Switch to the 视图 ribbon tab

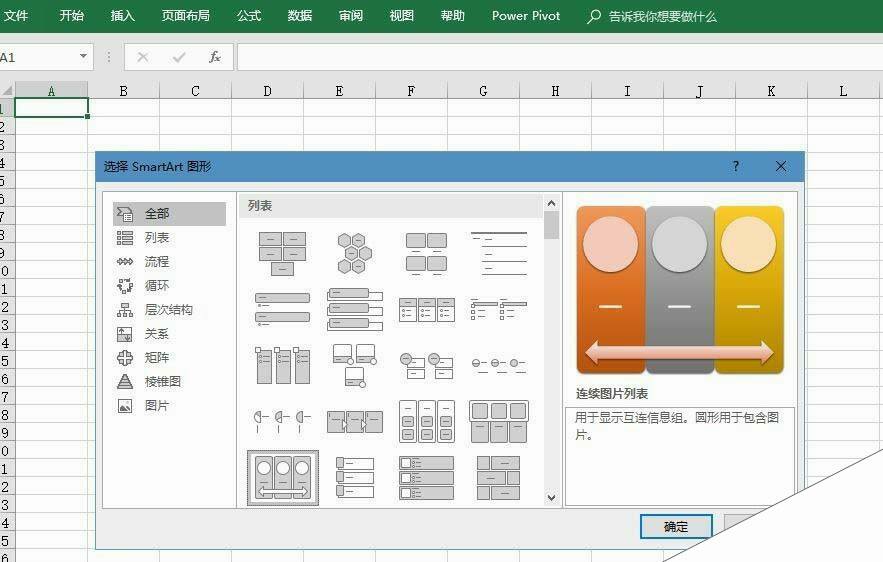402,16
